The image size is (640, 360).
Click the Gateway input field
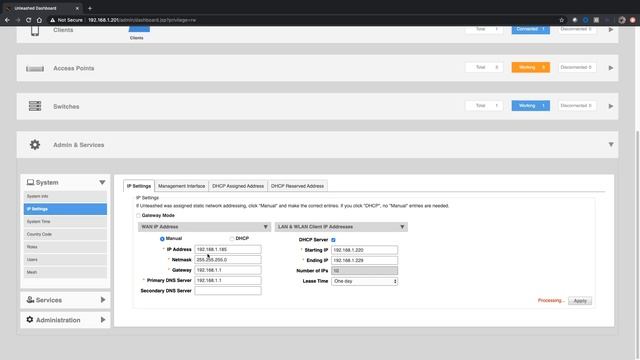[228, 270]
